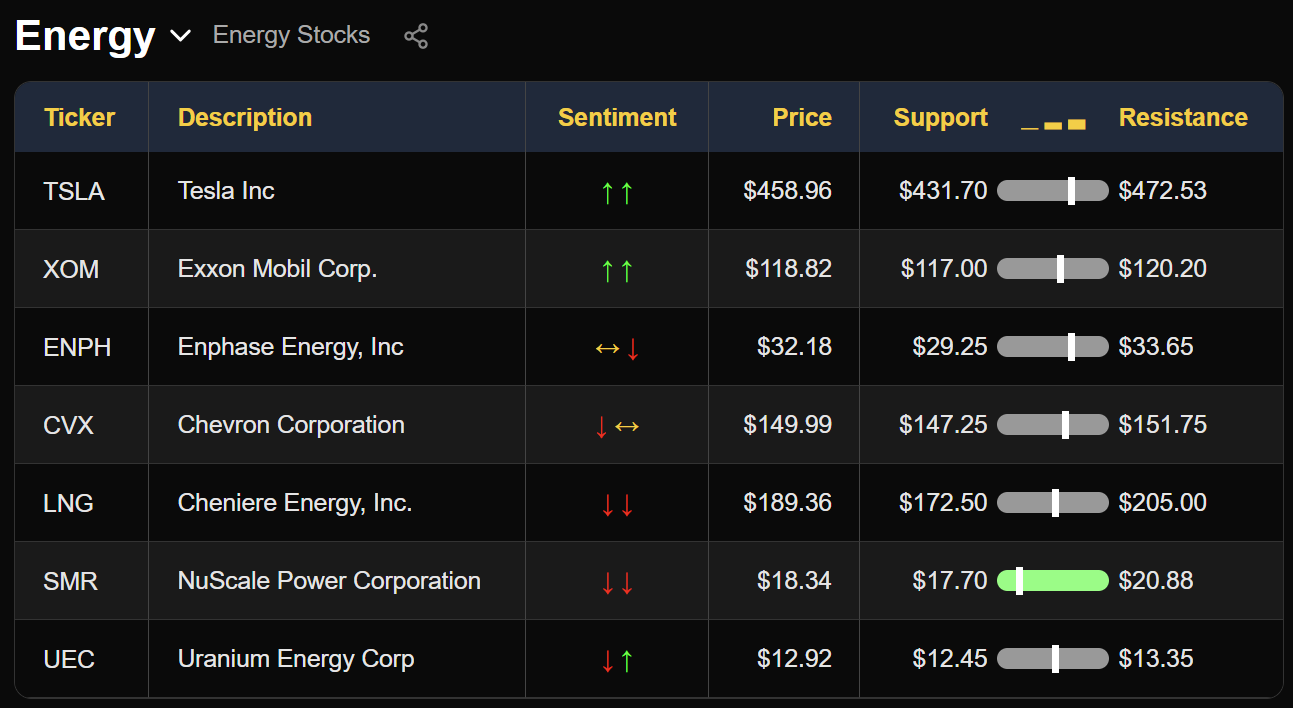Sort table by Ticker column header
Screen dimensions: 1293x708
(79, 117)
